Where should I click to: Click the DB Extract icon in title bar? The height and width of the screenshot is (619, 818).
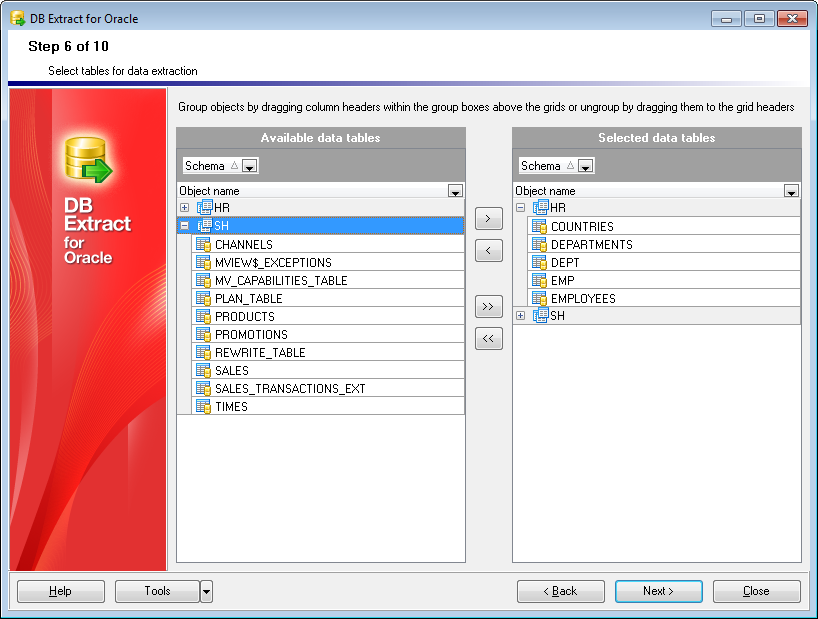(18, 19)
